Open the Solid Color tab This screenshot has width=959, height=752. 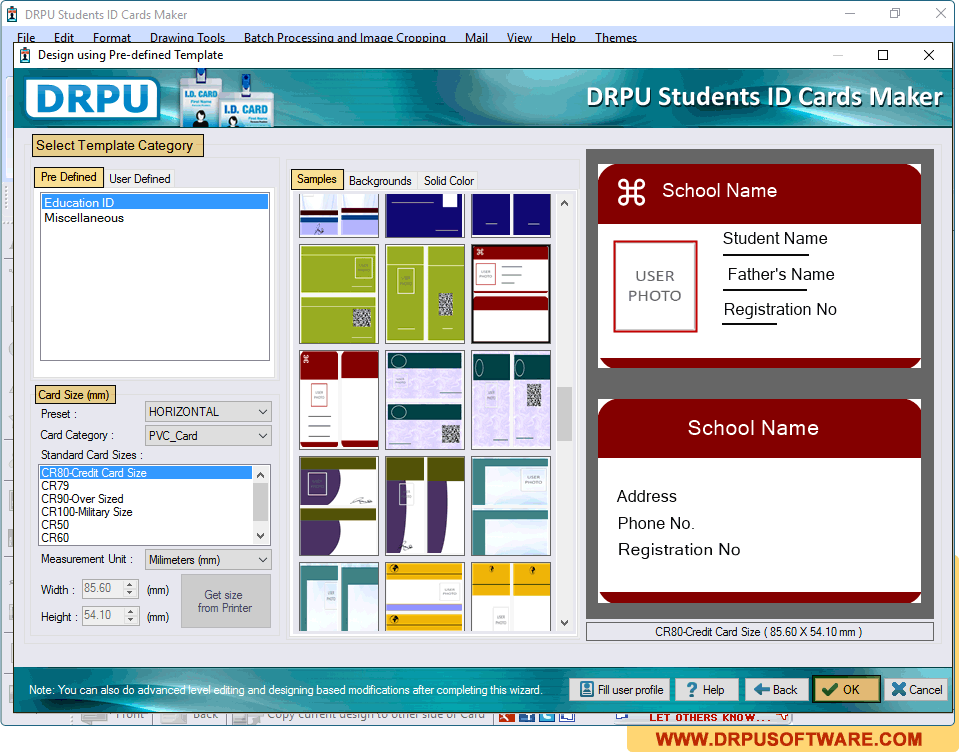[x=448, y=180]
